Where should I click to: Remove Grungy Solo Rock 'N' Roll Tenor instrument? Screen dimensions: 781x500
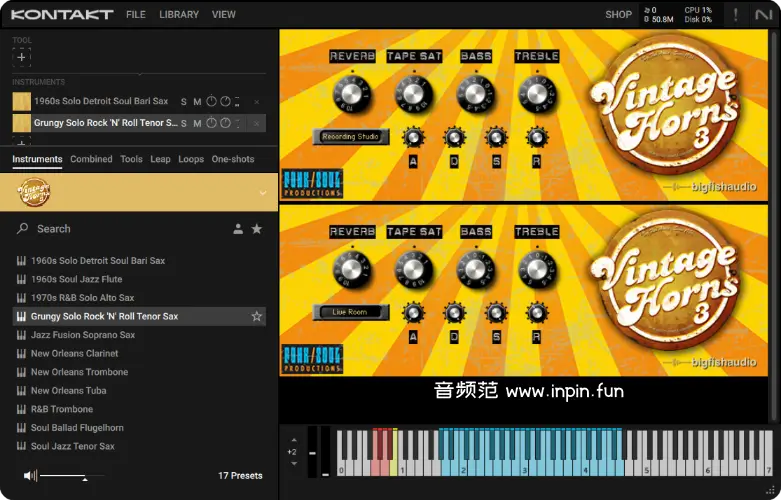257,123
